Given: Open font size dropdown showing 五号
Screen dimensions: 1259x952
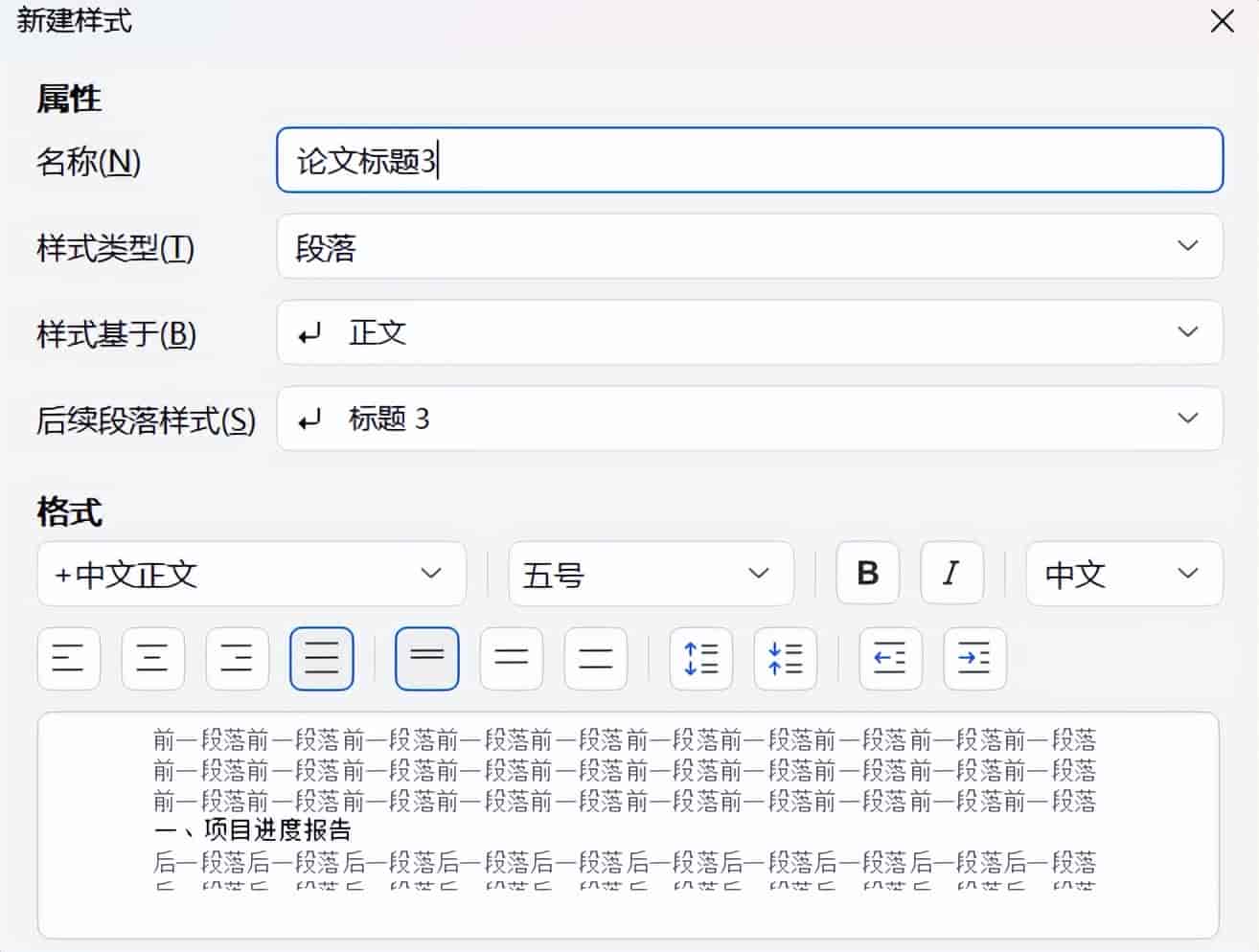Looking at the screenshot, I should (x=652, y=574).
